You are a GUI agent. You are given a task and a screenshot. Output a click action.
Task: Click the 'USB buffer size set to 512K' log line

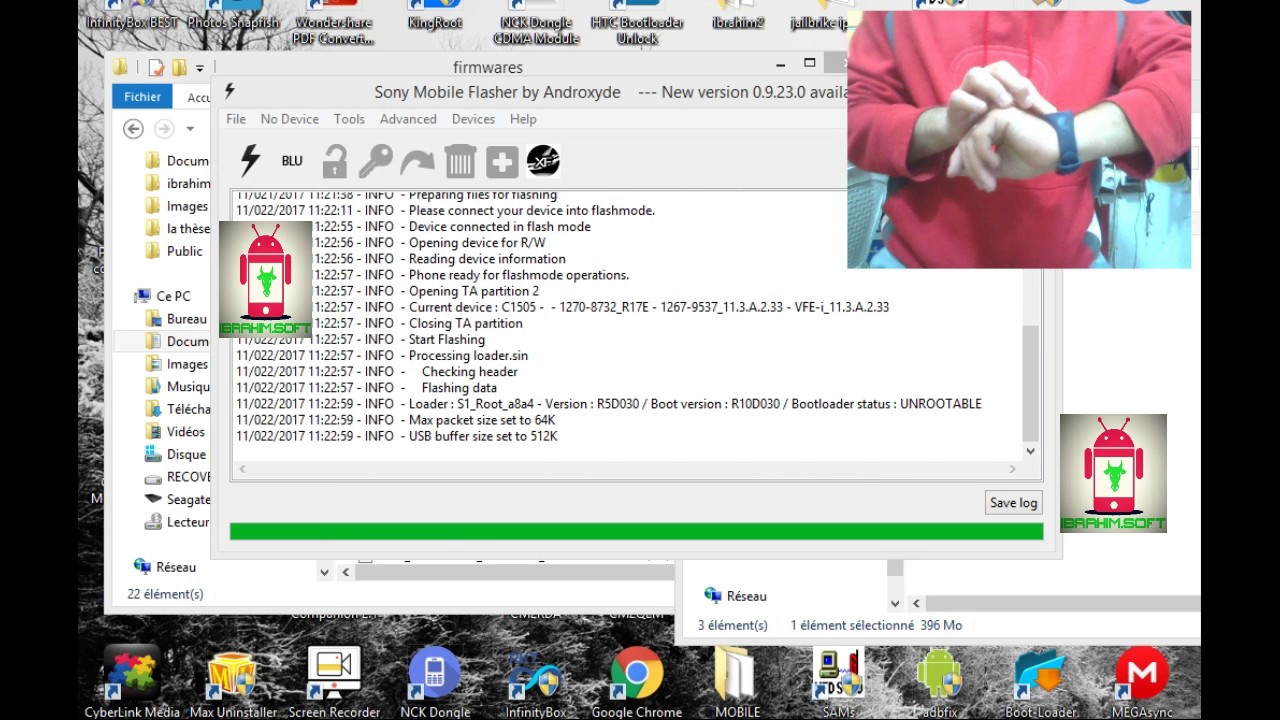(397, 436)
